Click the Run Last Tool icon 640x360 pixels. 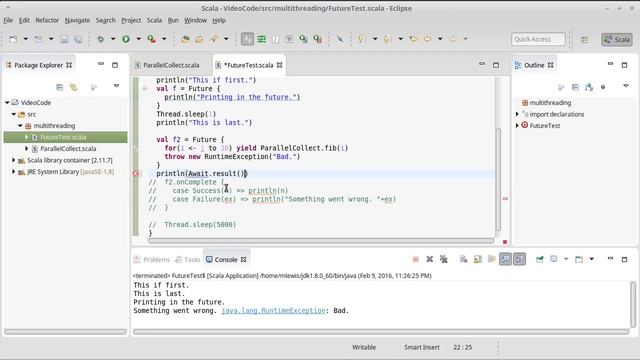tap(151, 39)
